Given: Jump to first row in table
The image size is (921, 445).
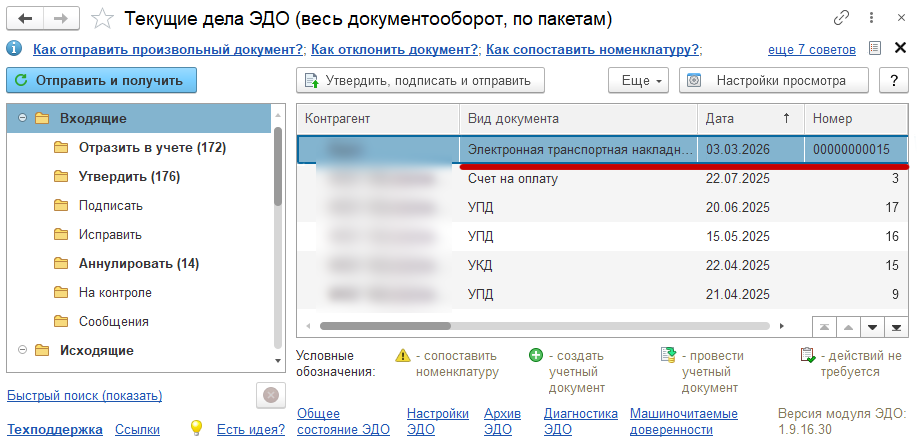Looking at the screenshot, I should pos(824,327).
